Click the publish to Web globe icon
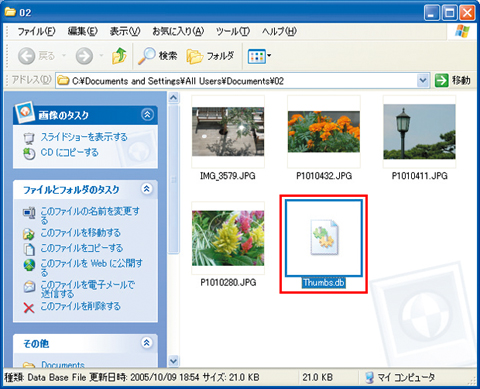 coord(29,265)
